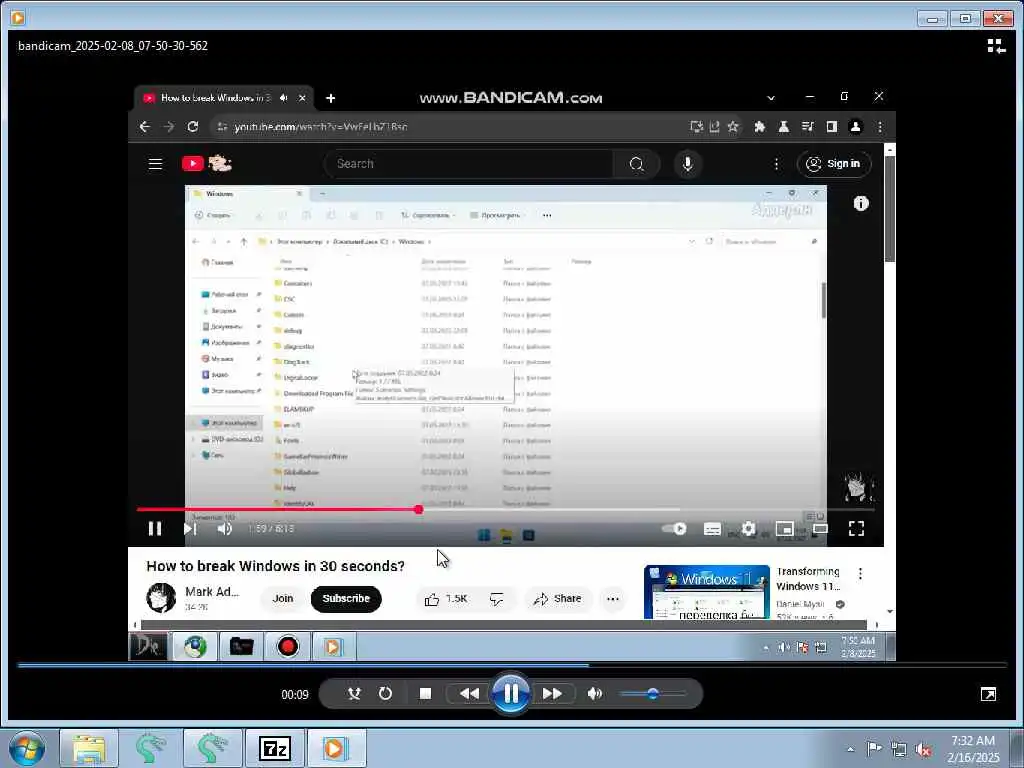Click the muted volume icon in system tray
Image resolution: width=1024 pixels, height=768 pixels.
coord(923,750)
